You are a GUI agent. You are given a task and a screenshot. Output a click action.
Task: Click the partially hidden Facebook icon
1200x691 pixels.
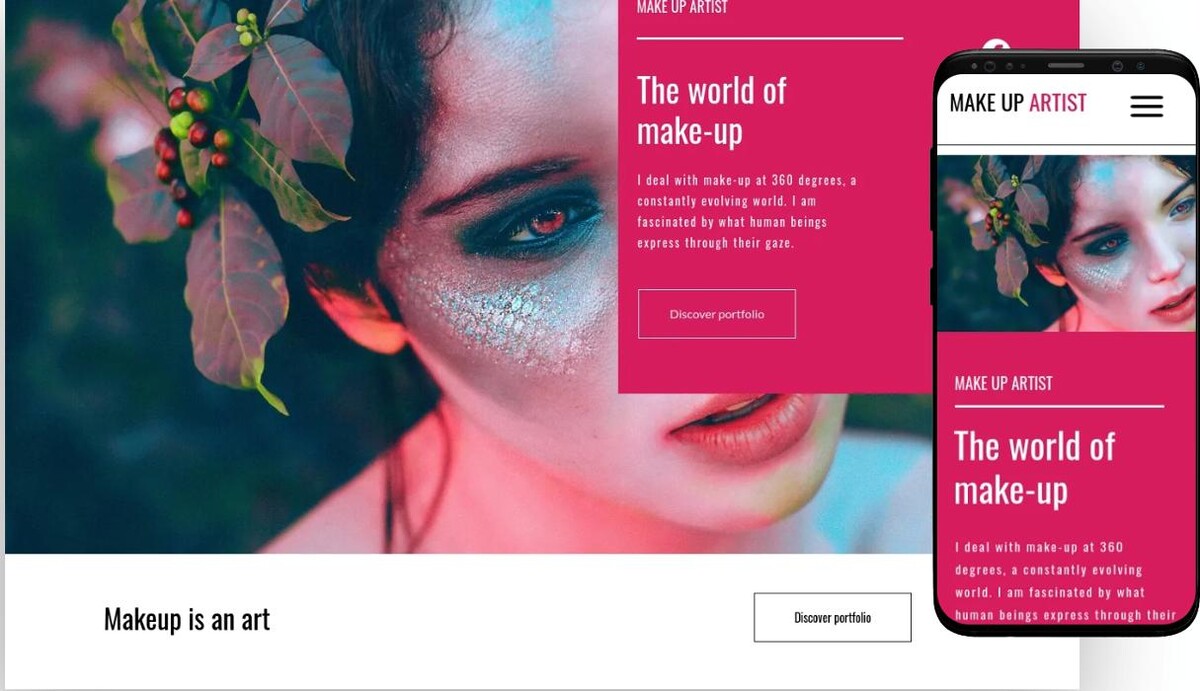click(995, 46)
